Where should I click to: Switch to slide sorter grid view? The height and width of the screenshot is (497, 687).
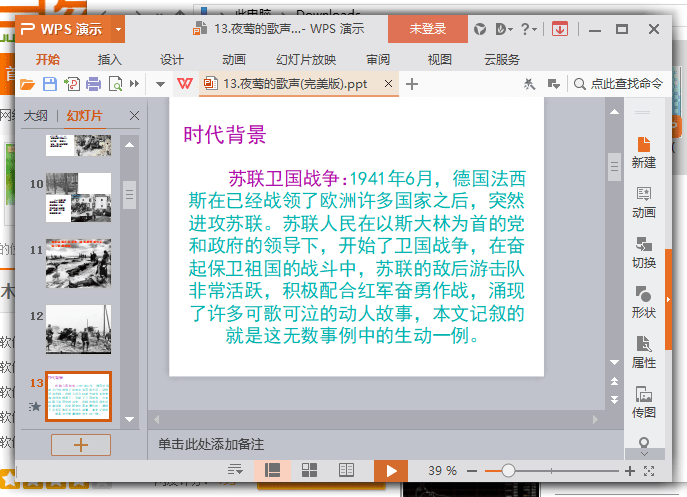pyautogui.click(x=310, y=470)
